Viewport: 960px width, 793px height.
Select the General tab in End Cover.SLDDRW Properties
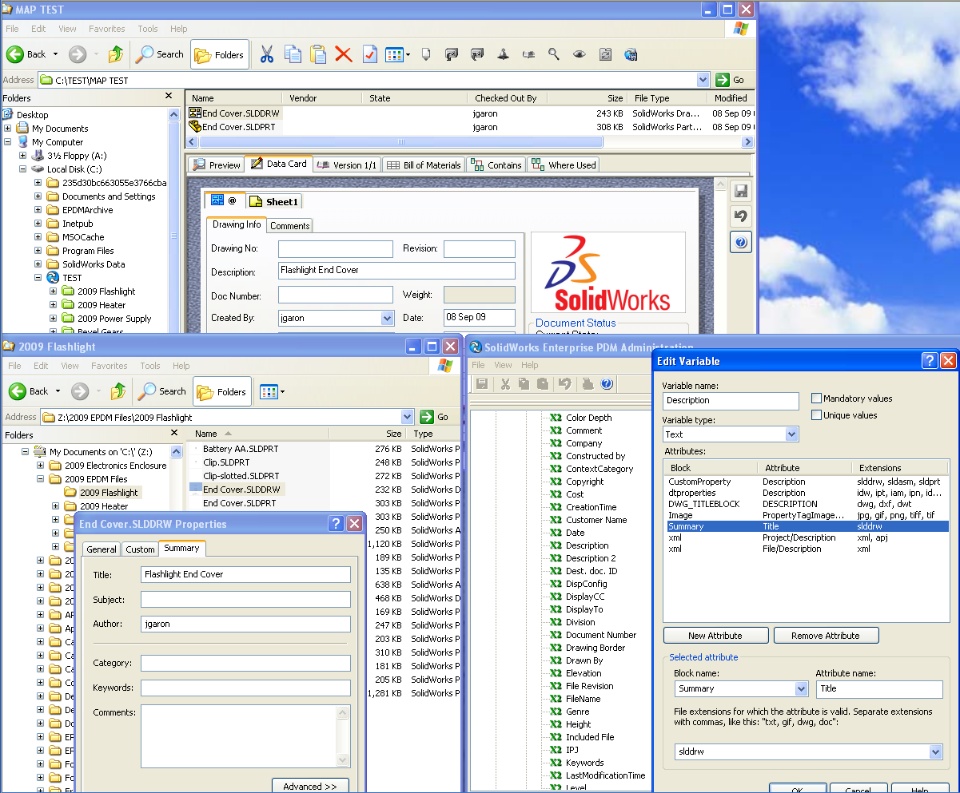pyautogui.click(x=101, y=549)
